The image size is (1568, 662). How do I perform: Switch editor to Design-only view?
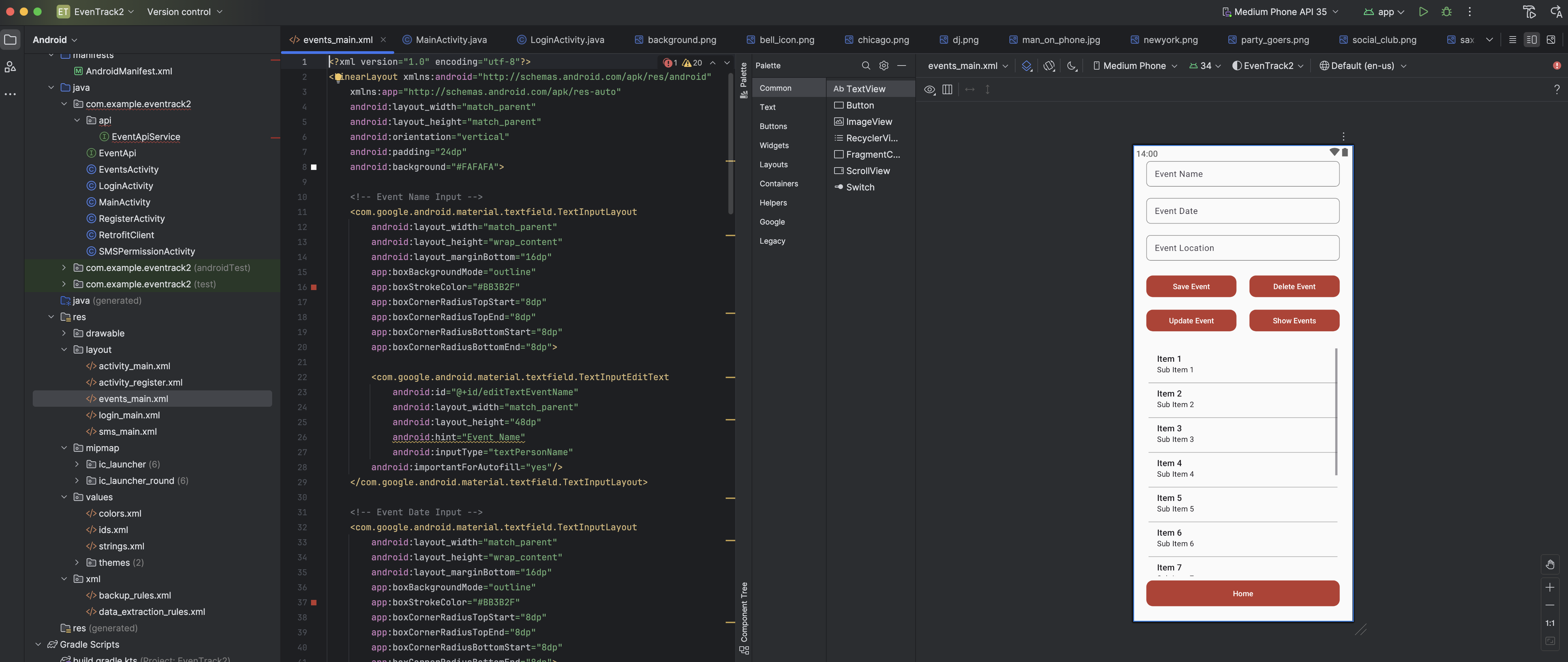tap(1551, 40)
